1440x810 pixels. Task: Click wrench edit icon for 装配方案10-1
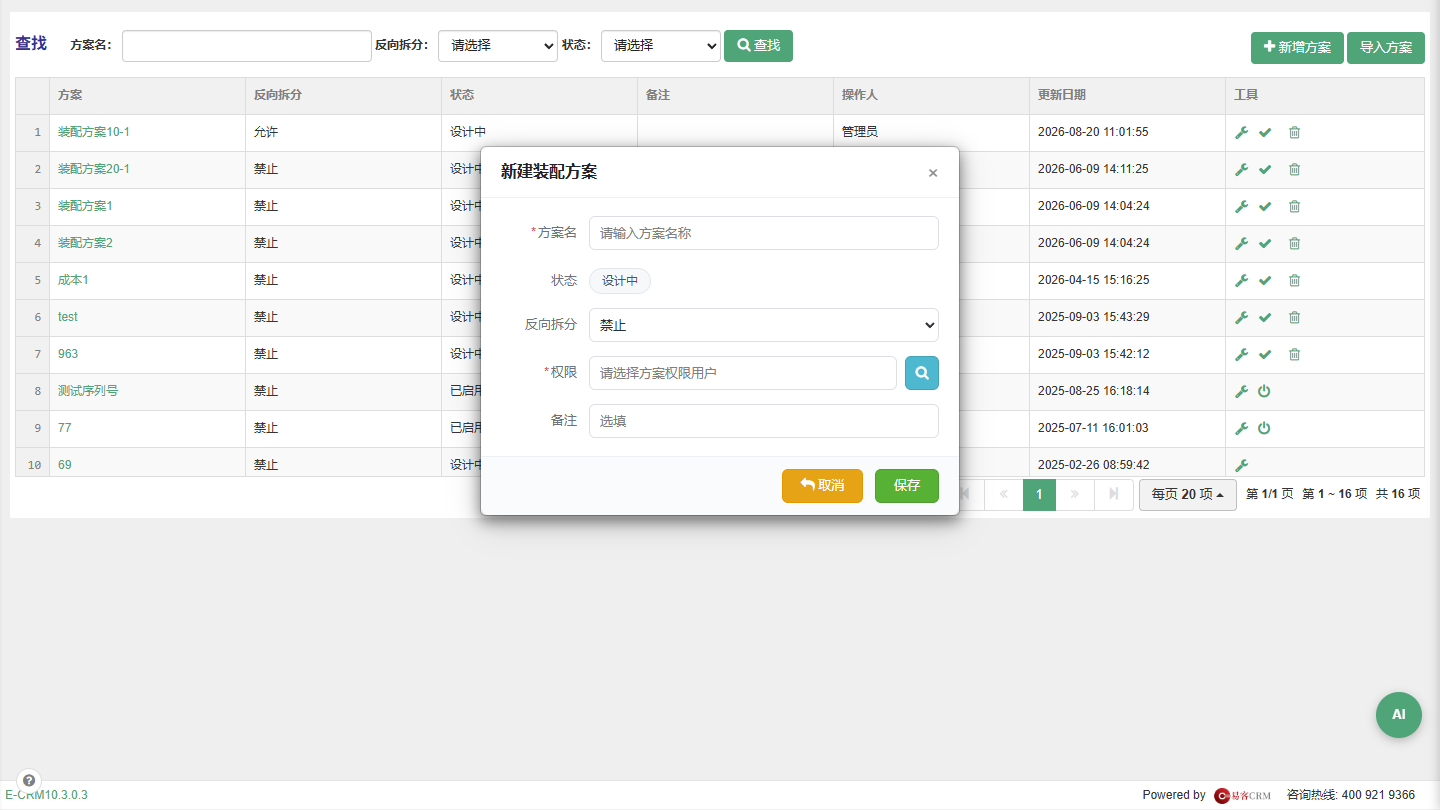click(x=1241, y=132)
